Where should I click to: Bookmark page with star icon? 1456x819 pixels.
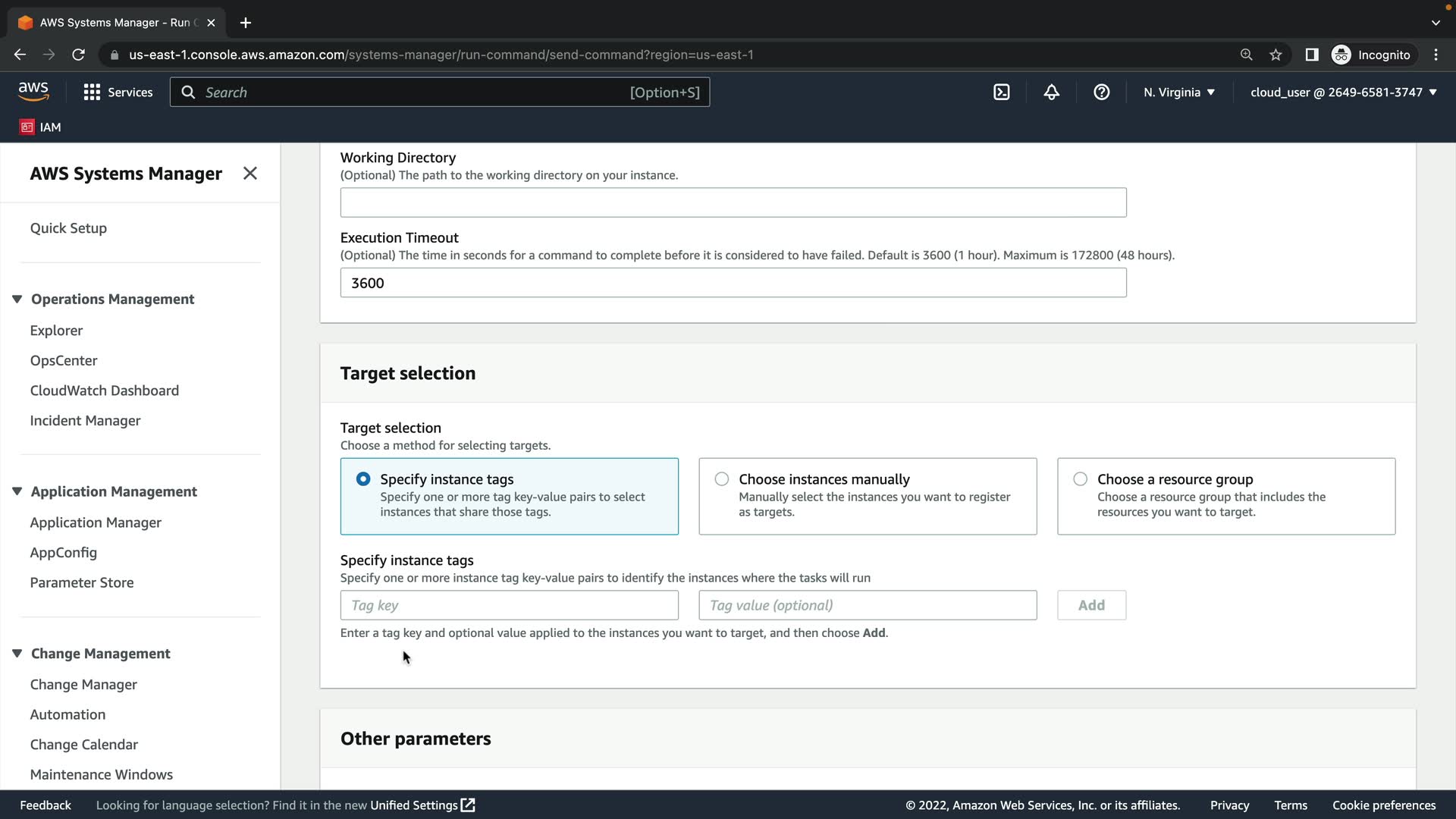1276,55
